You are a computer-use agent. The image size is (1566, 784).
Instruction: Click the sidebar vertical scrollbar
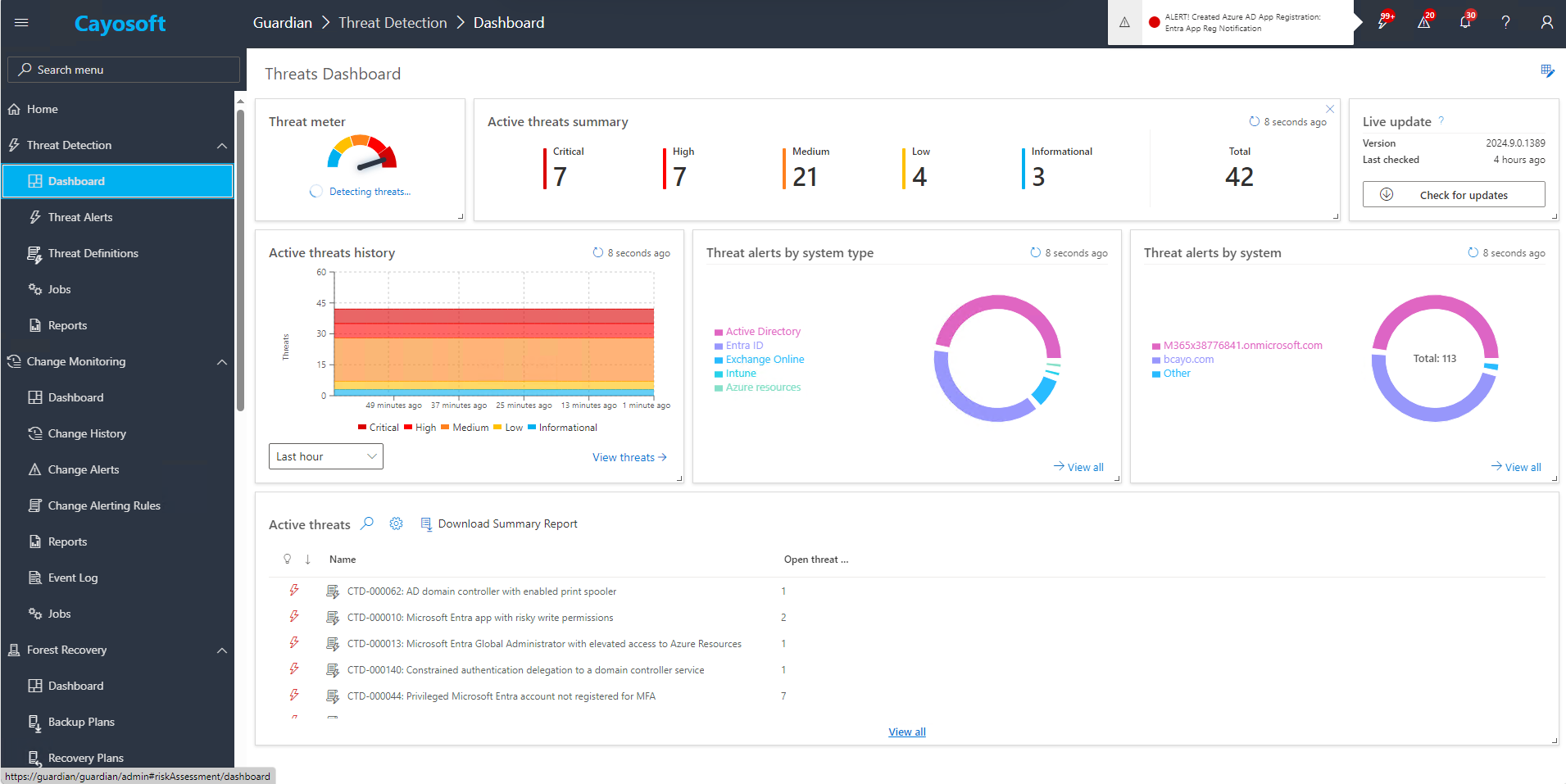[240, 261]
